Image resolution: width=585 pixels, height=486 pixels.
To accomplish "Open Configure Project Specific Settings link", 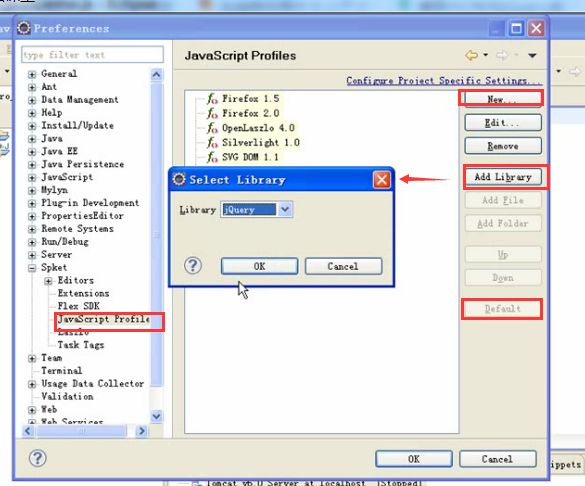I will click(x=444, y=81).
